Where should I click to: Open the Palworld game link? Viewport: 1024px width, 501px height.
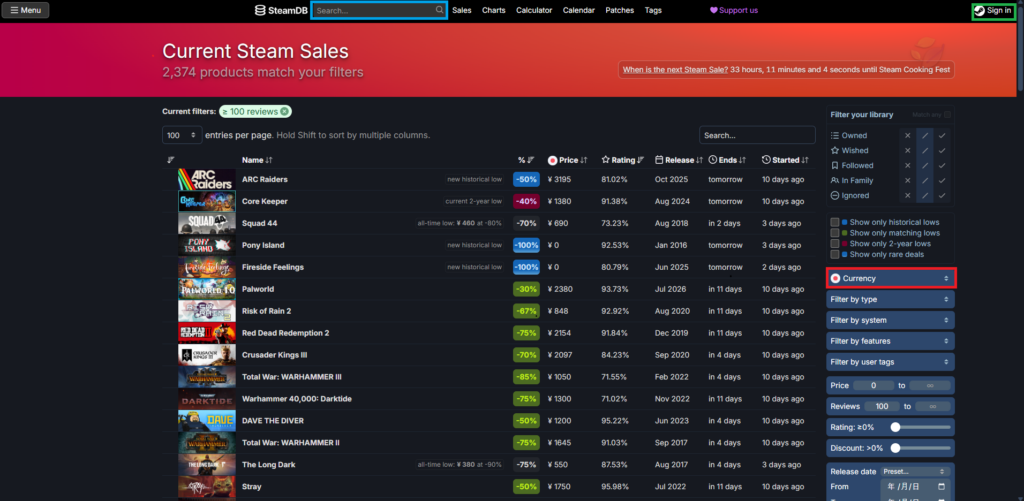(258, 289)
